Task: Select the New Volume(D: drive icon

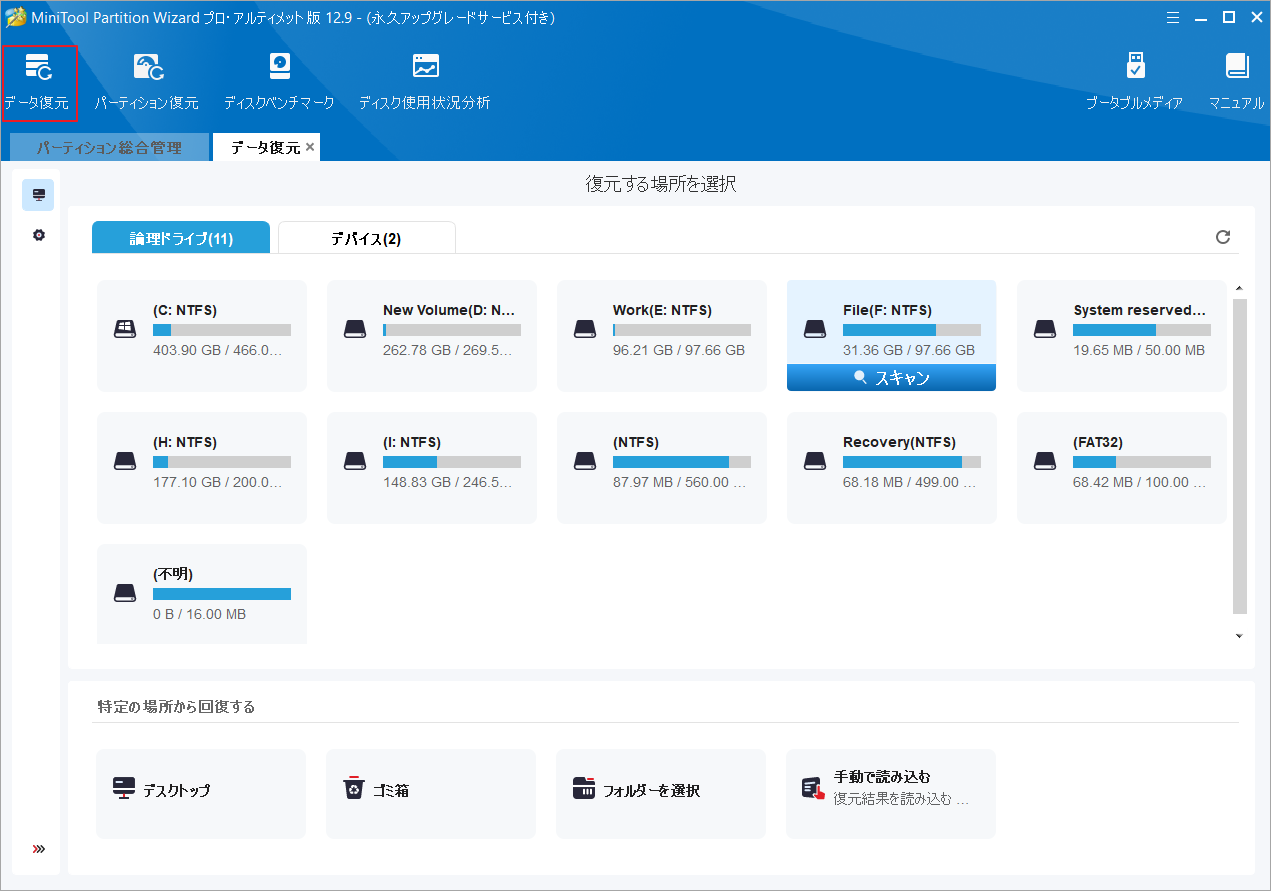Action: click(355, 328)
